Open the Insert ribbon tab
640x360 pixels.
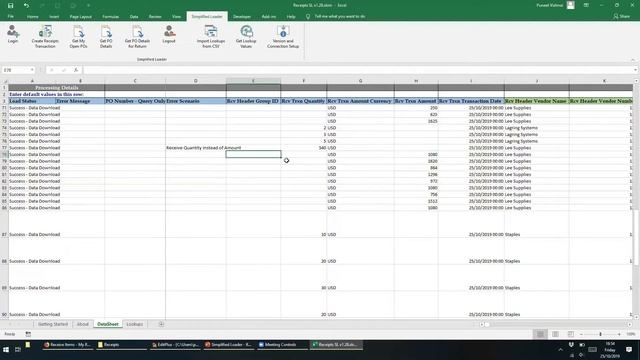click(54, 16)
